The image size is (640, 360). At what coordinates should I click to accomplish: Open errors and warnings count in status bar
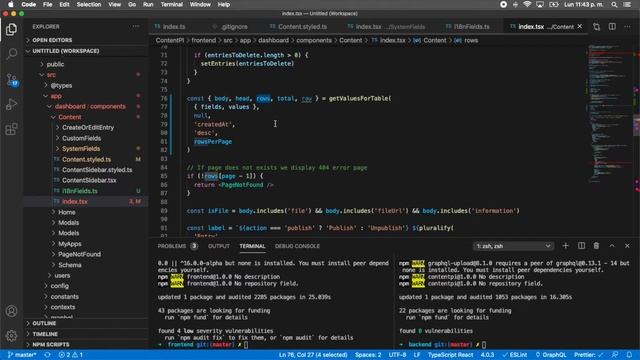pos(71,355)
